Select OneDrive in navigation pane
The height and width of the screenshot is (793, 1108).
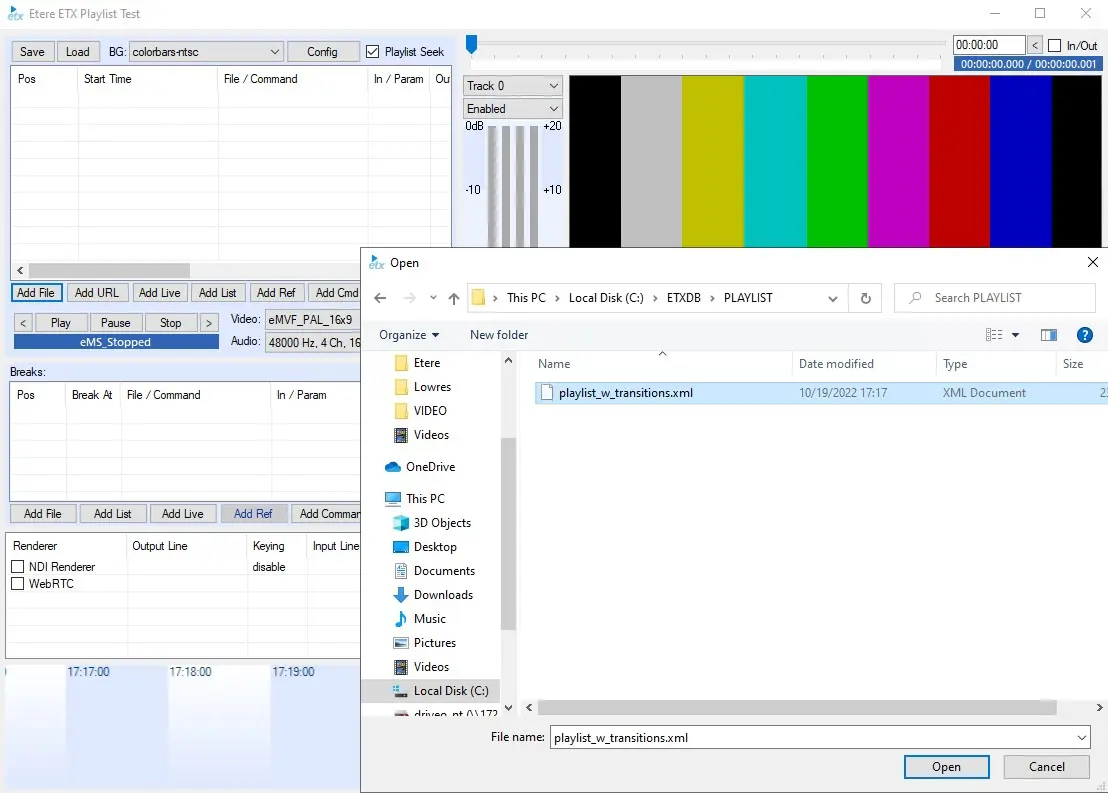430,467
